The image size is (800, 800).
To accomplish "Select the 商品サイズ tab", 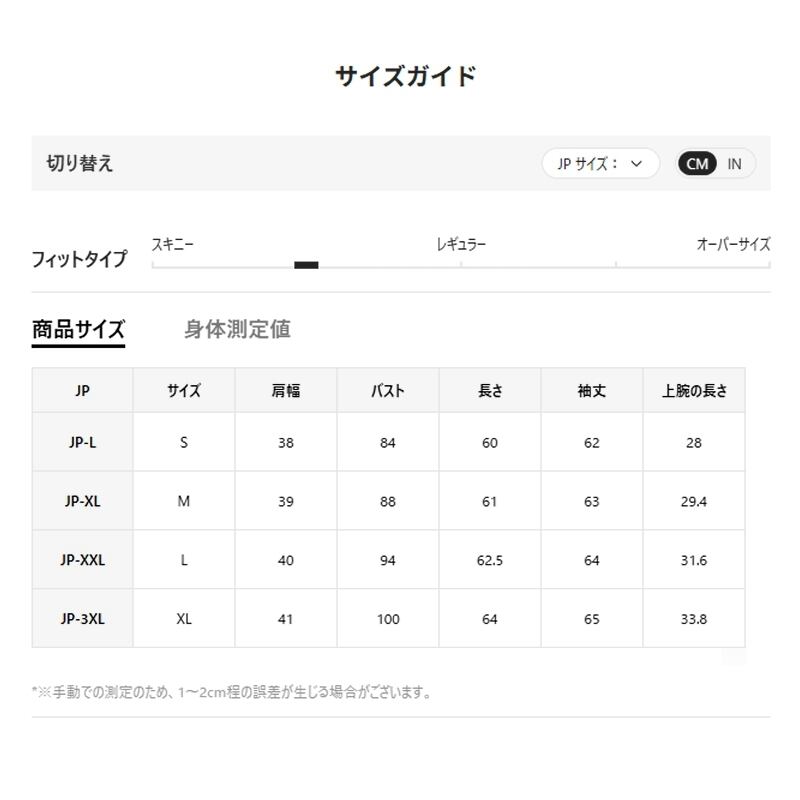I will (78, 330).
